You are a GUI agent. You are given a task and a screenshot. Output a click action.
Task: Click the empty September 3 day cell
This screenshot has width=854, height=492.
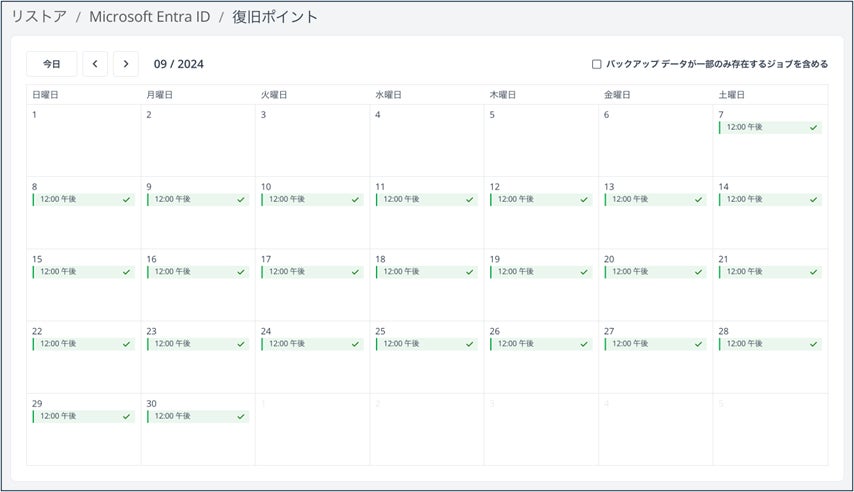coord(312,145)
